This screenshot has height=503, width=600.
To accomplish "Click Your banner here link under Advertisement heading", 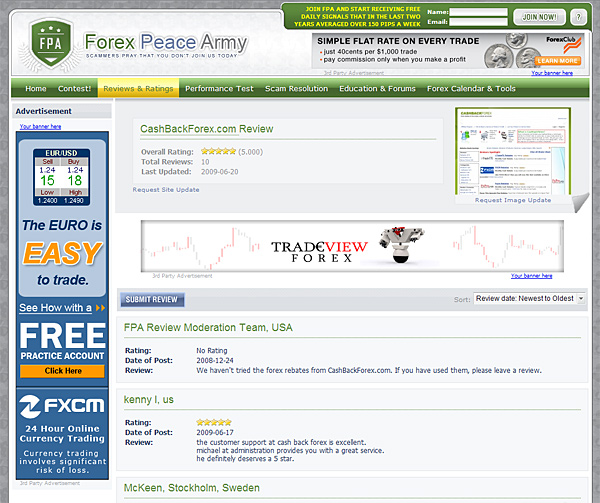I will click(x=40, y=127).
